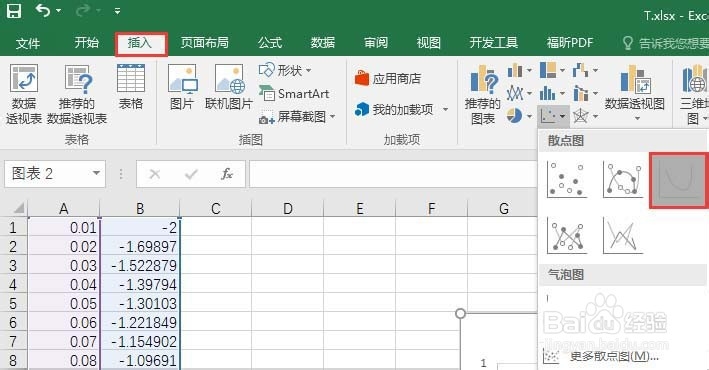Select column D header
Image resolution: width=709 pixels, height=370 pixels.
coord(288,209)
